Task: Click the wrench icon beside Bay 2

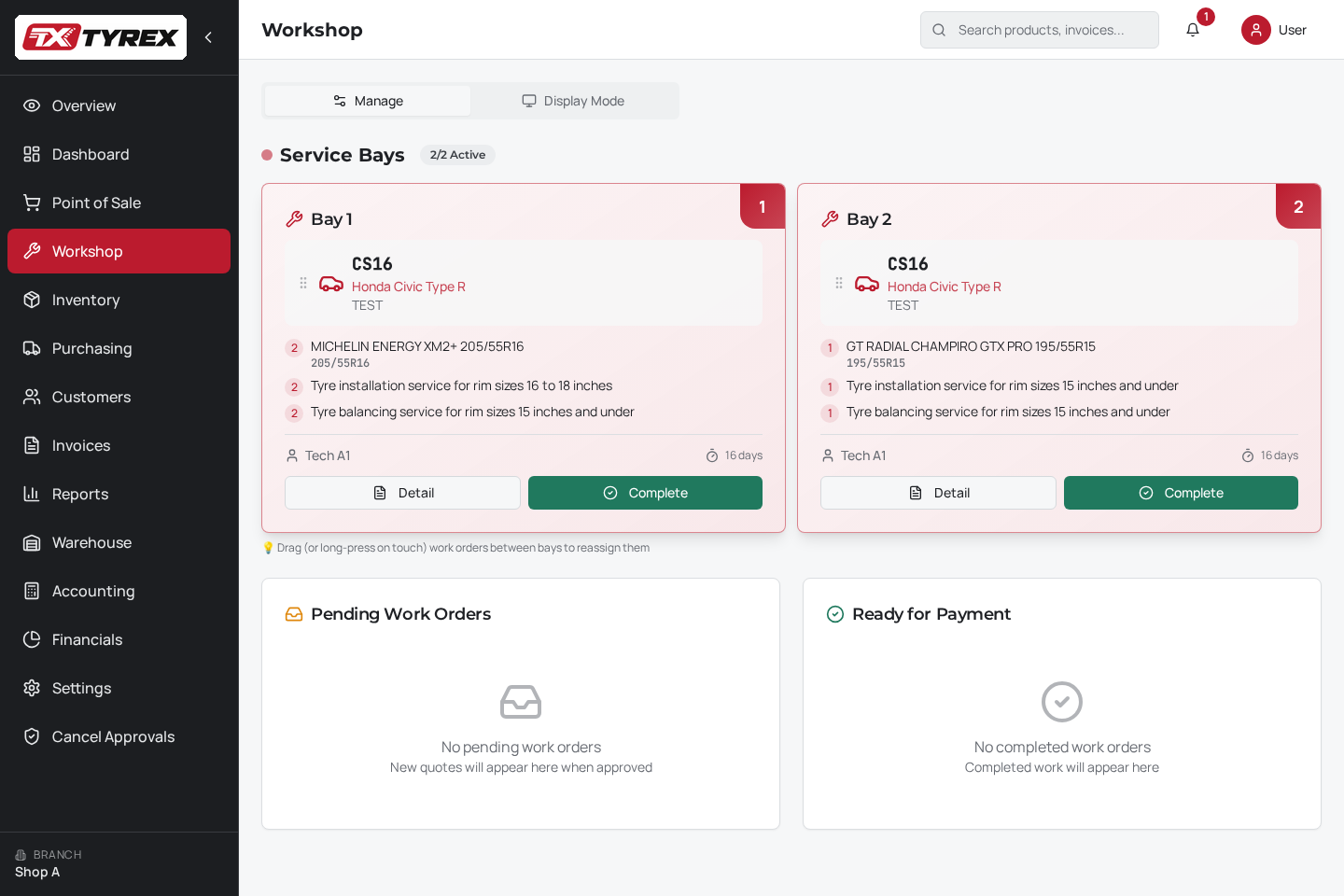Action: point(830,219)
